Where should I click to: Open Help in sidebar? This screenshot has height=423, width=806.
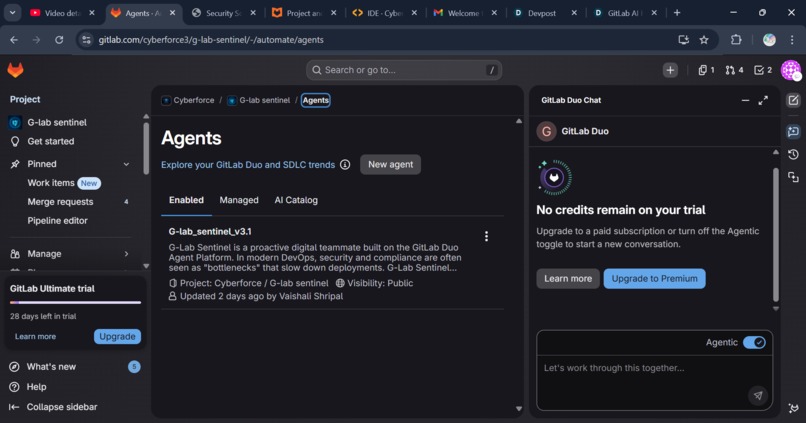[x=36, y=387]
